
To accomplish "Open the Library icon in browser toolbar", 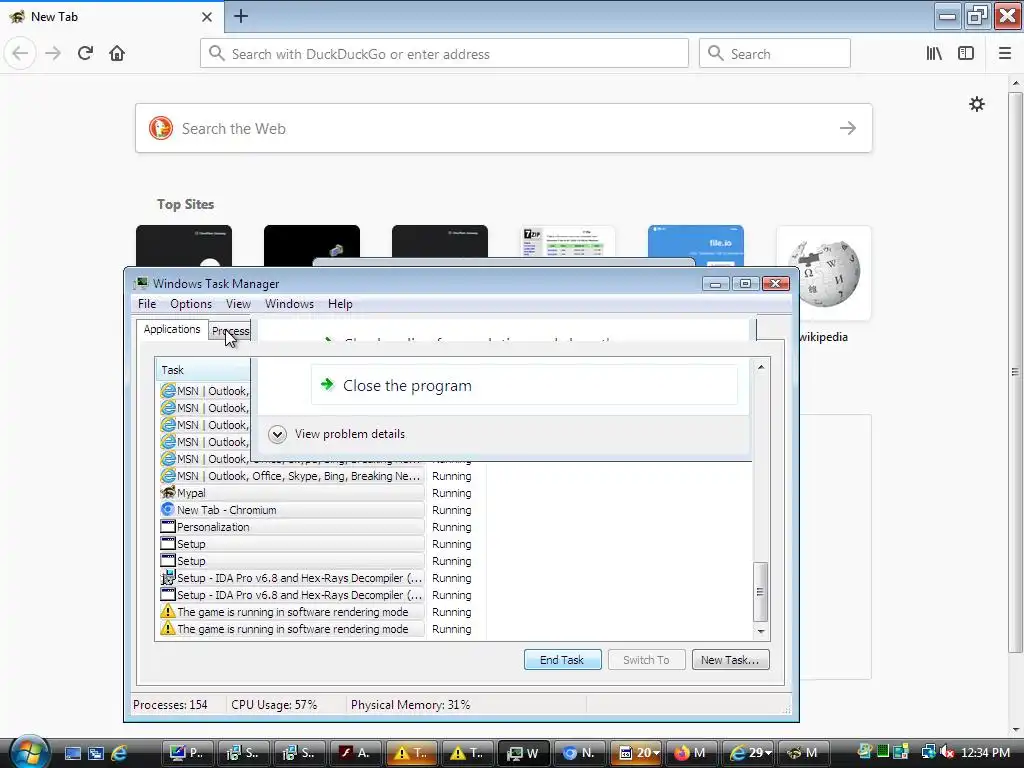I will [934, 54].
